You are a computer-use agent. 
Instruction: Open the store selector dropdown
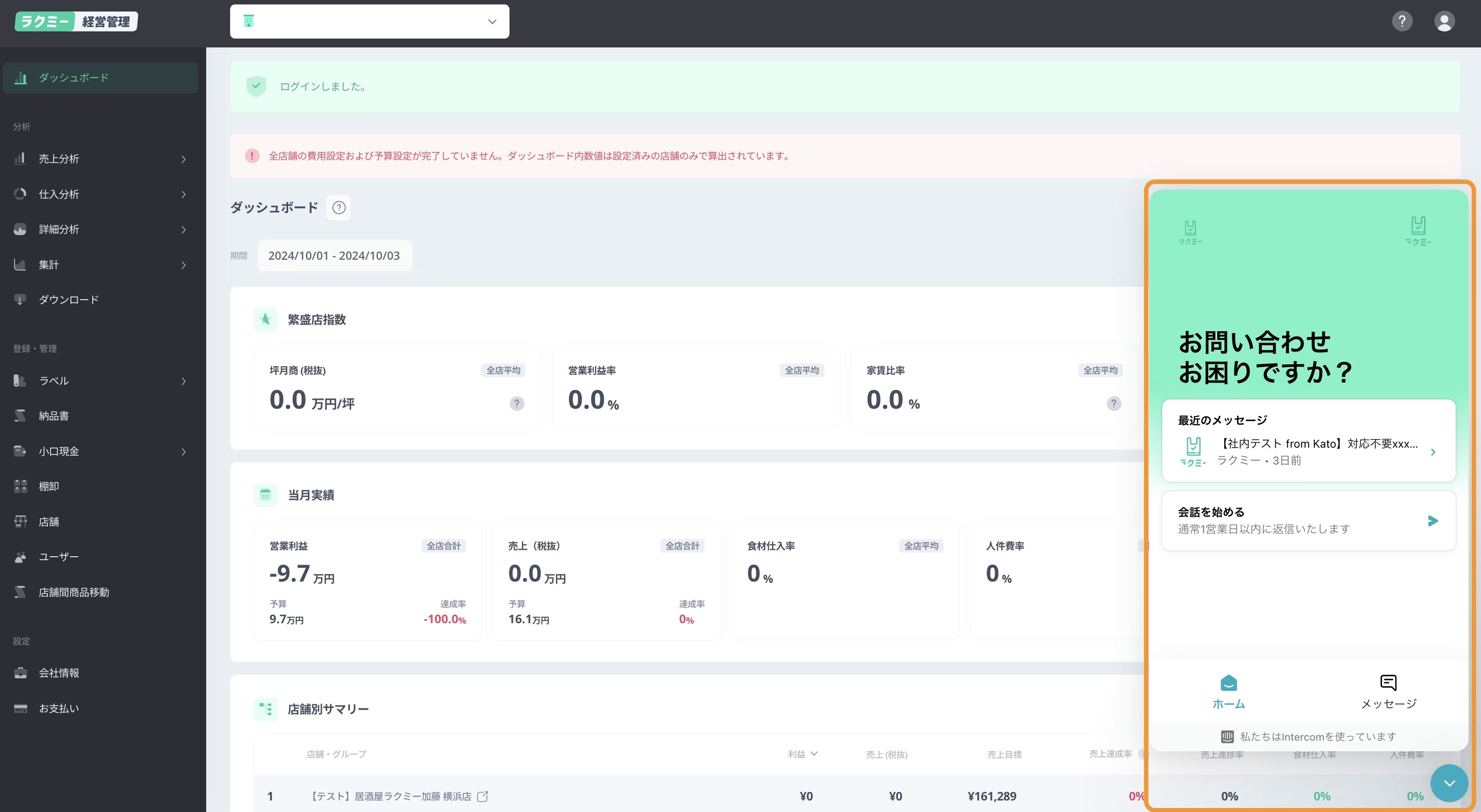[369, 21]
